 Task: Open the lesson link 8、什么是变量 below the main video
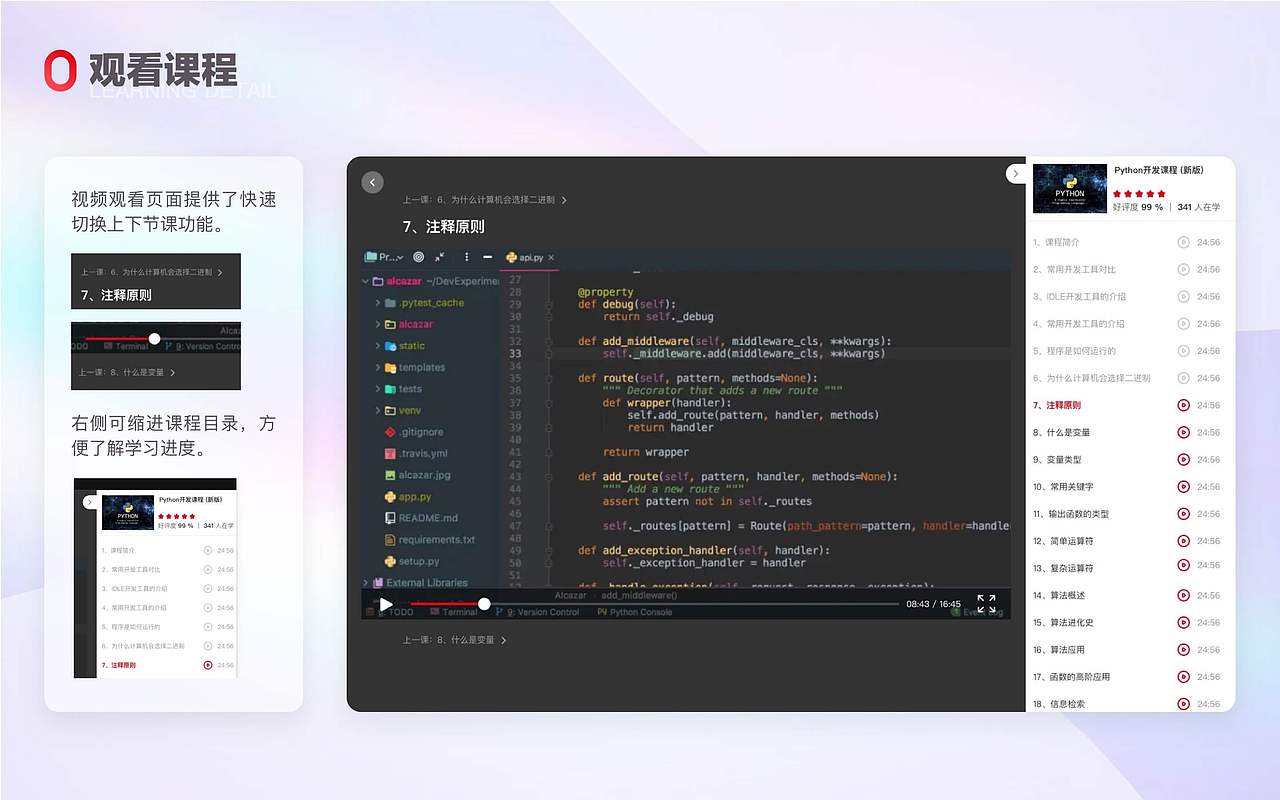click(454, 640)
